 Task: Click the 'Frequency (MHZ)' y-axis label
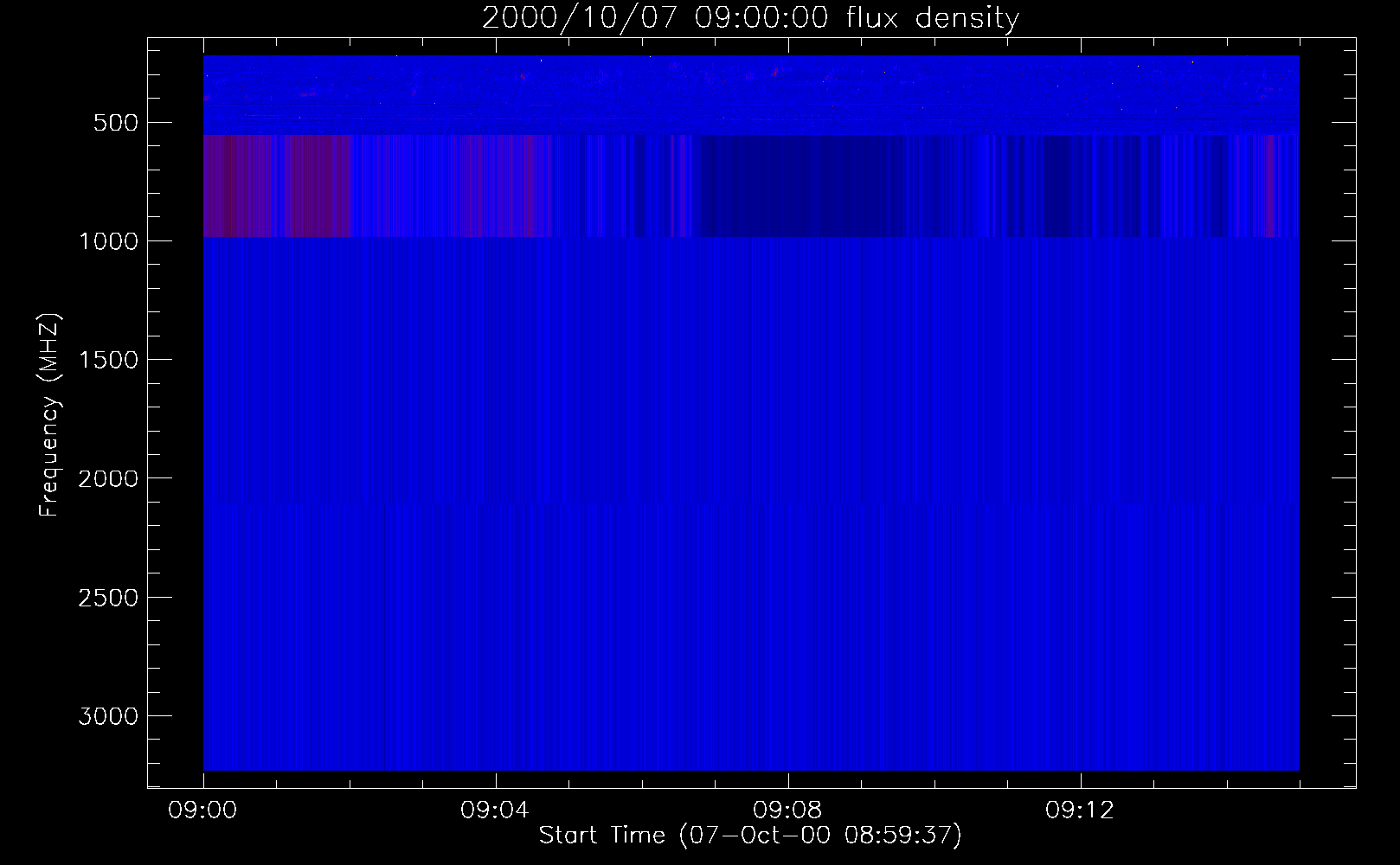point(49,415)
